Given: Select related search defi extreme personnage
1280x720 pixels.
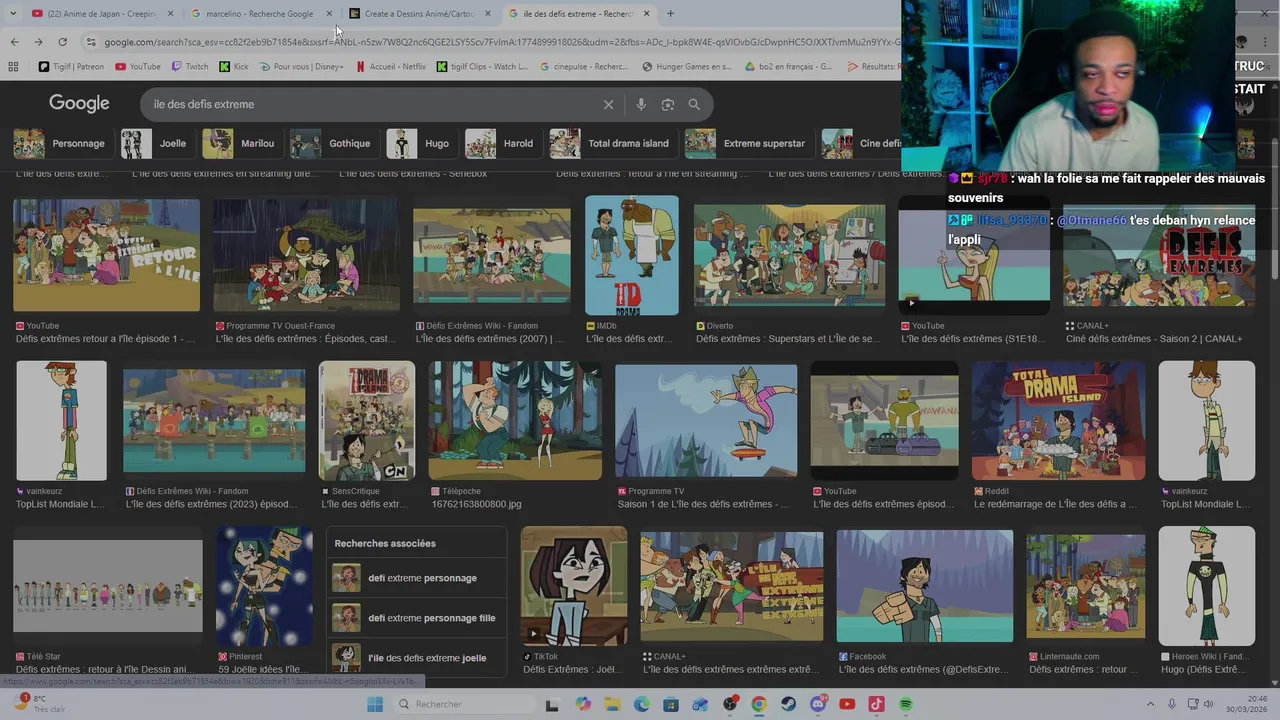Looking at the screenshot, I should (x=415, y=578).
